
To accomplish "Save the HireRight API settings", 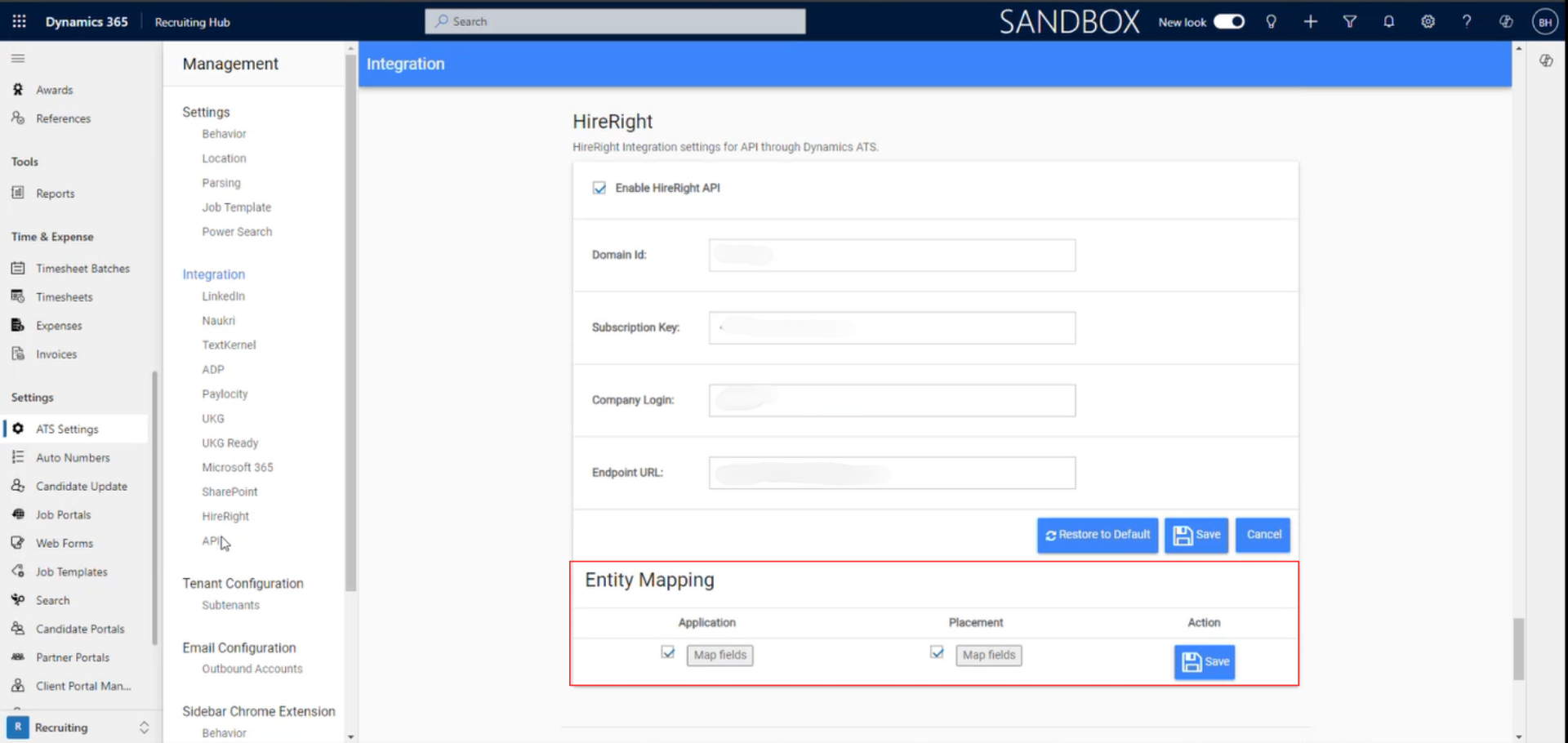I will pyautogui.click(x=1196, y=536).
